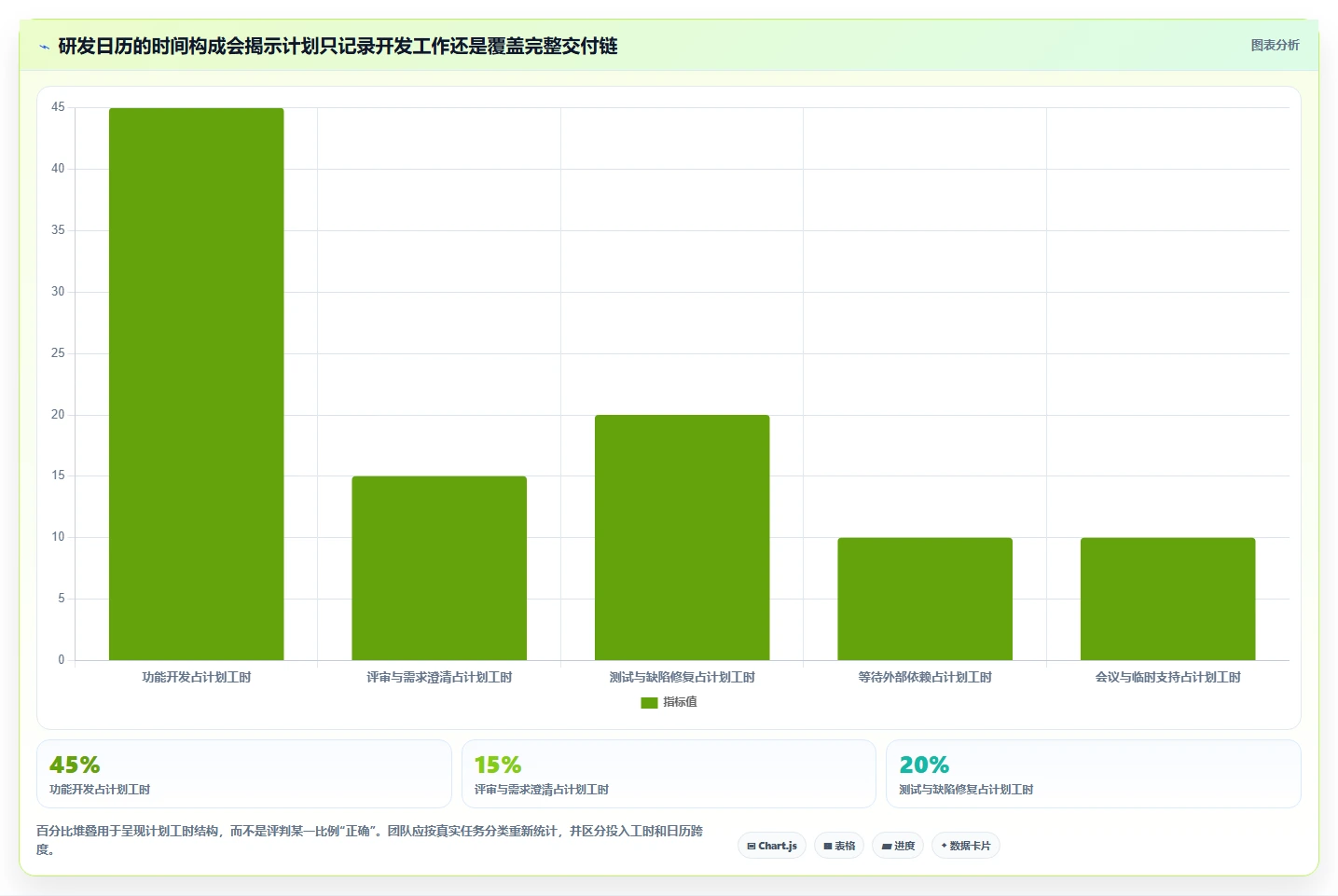Click x-axis label 测试与缺陷修复占计划工时

coord(683,677)
